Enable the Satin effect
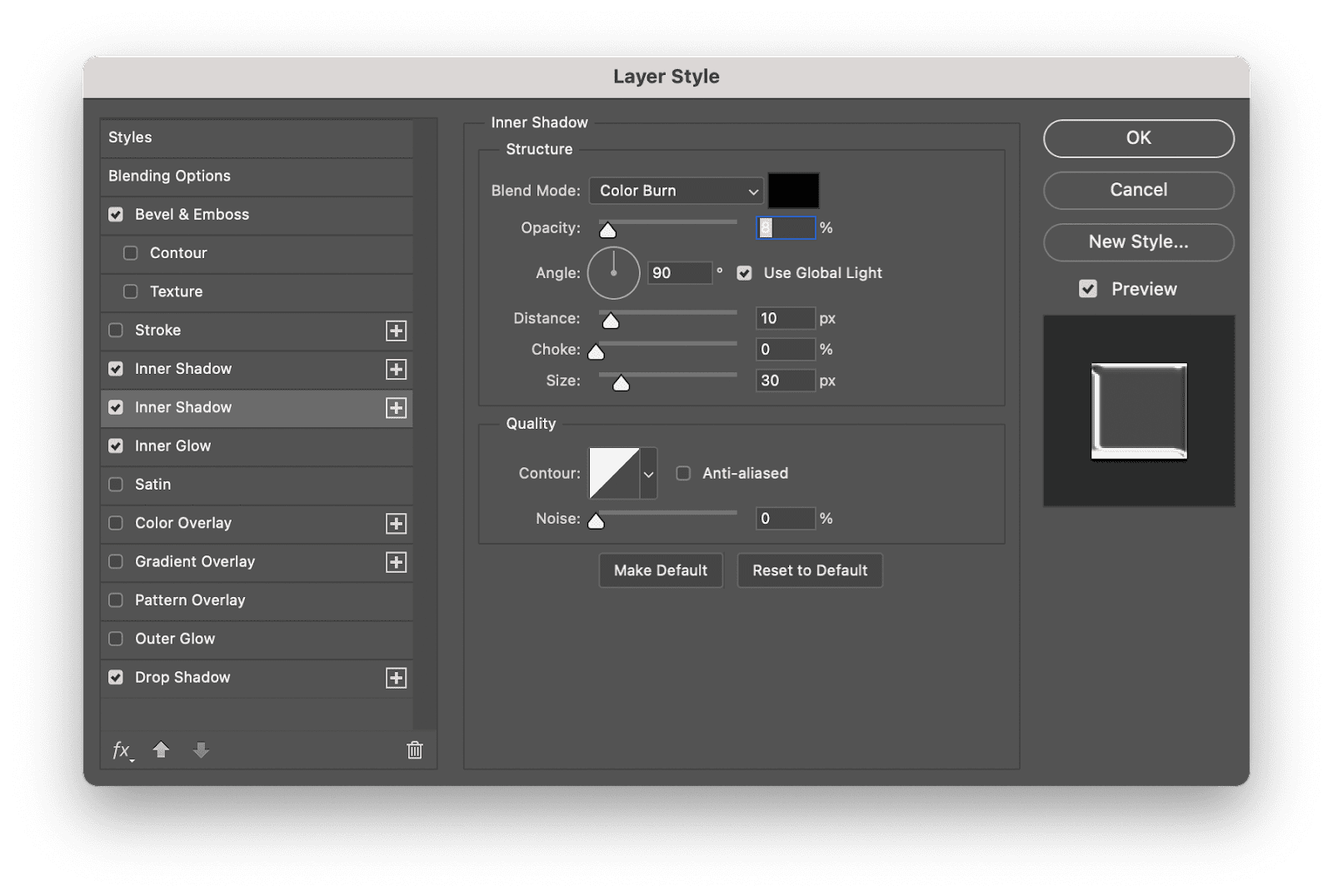 [x=117, y=485]
